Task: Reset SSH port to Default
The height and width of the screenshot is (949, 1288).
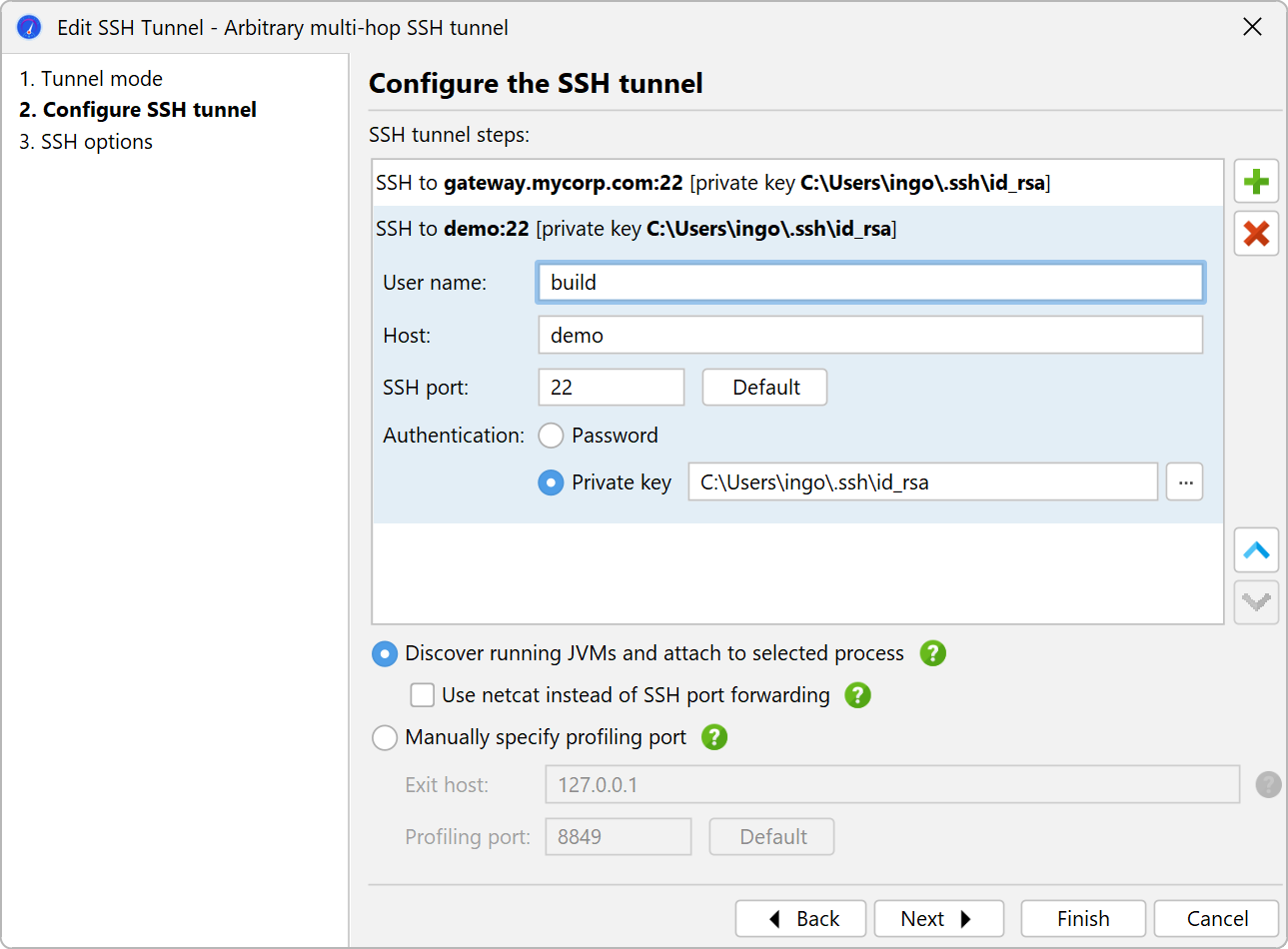Action: coord(764,388)
